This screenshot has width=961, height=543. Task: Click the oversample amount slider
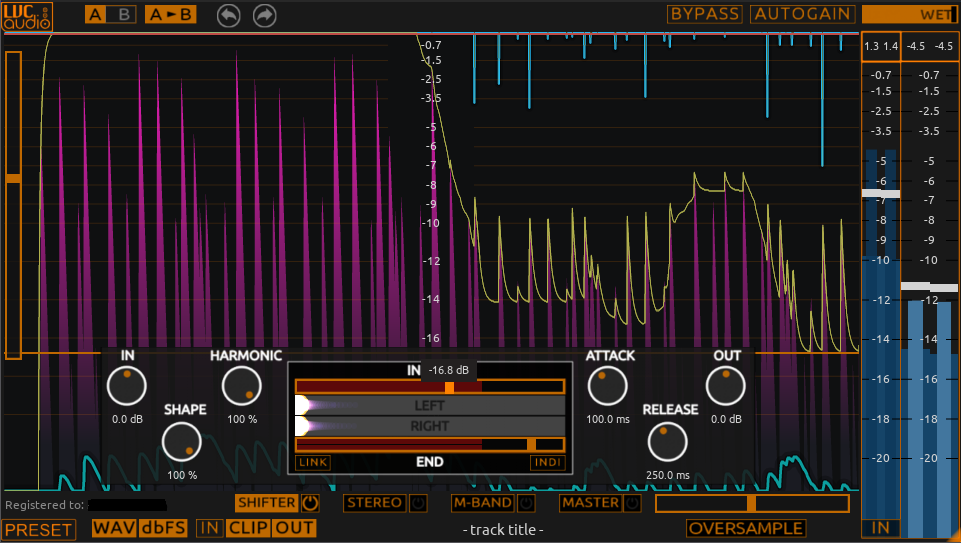click(753, 504)
